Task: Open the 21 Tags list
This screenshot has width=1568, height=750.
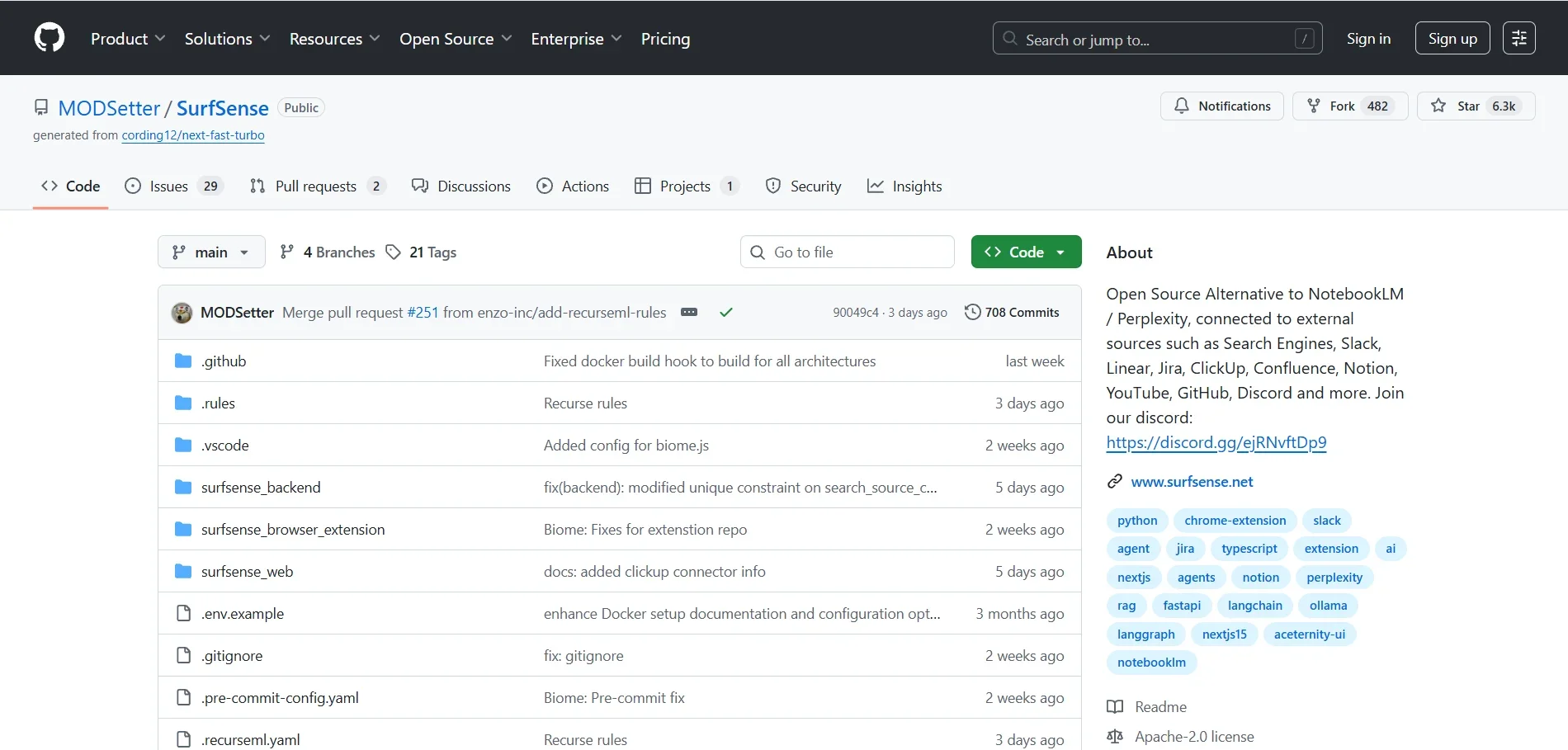Action: tap(422, 252)
